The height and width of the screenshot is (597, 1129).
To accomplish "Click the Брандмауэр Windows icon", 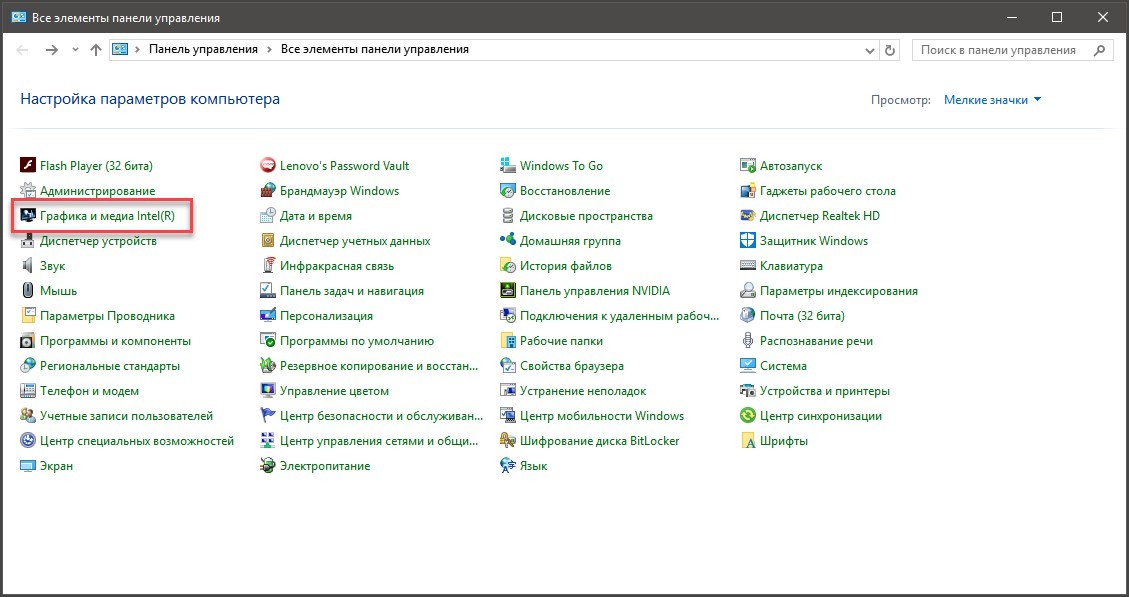I will (x=268, y=191).
